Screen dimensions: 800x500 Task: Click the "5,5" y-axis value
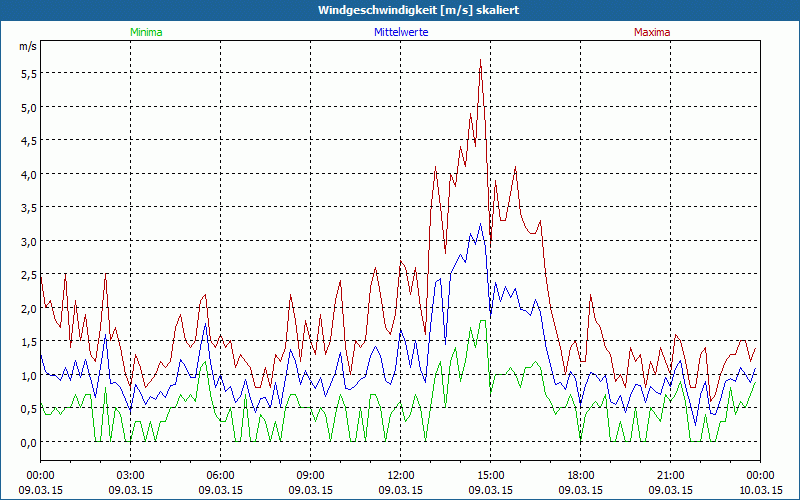click(x=29, y=73)
